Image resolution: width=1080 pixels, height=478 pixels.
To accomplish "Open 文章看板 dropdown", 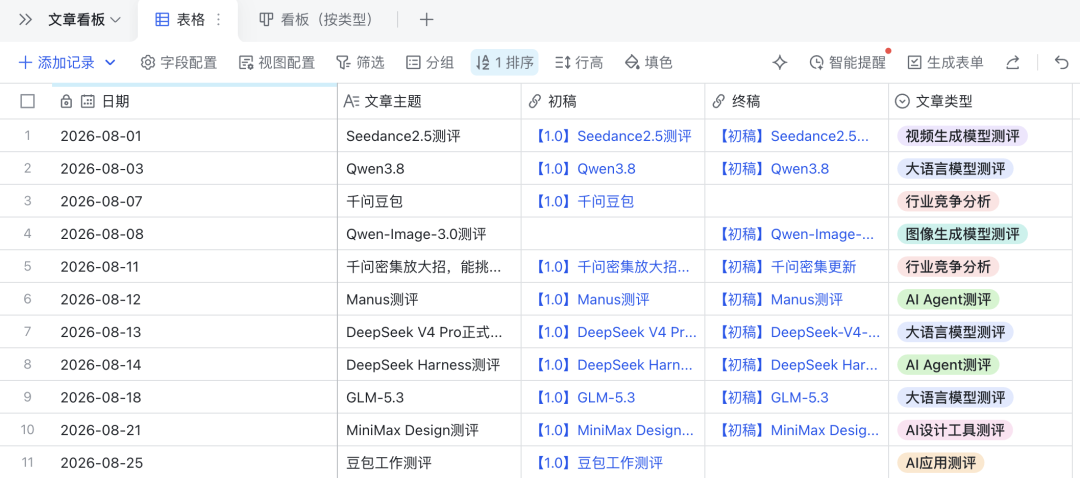I will pyautogui.click(x=84, y=20).
